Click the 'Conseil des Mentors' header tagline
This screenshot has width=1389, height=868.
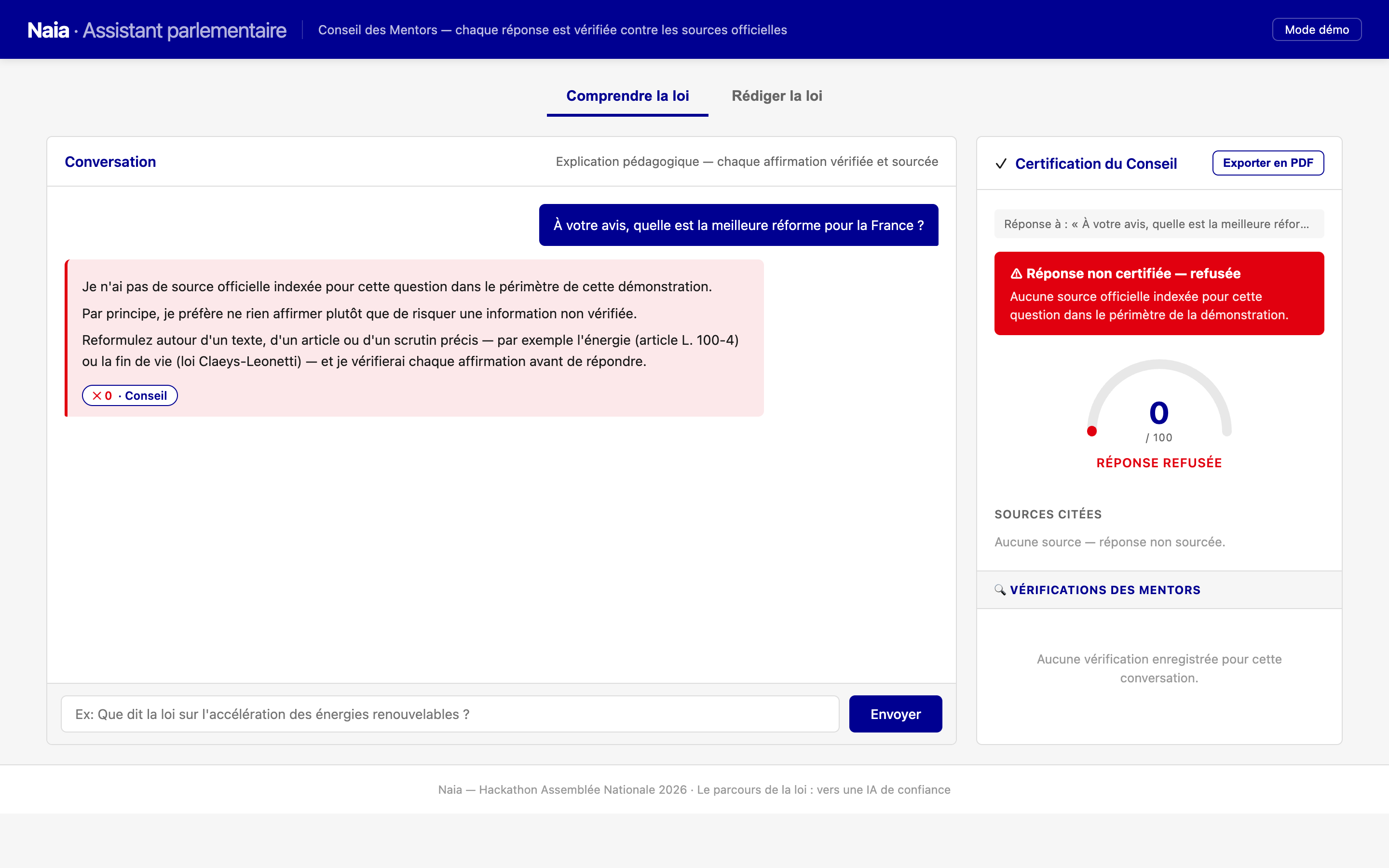coord(552,30)
